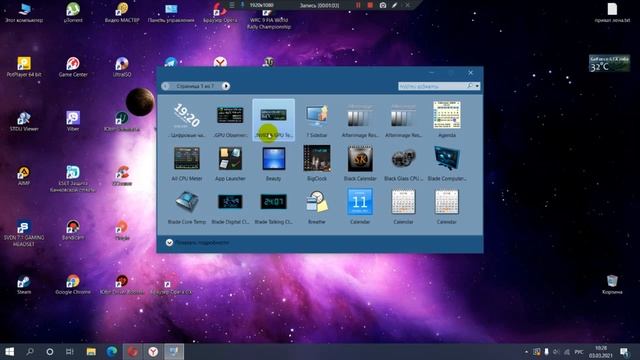Image resolution: width=640 pixels, height=360 pixels.
Task: Select the Steam desktop shortcut
Action: coord(24,284)
